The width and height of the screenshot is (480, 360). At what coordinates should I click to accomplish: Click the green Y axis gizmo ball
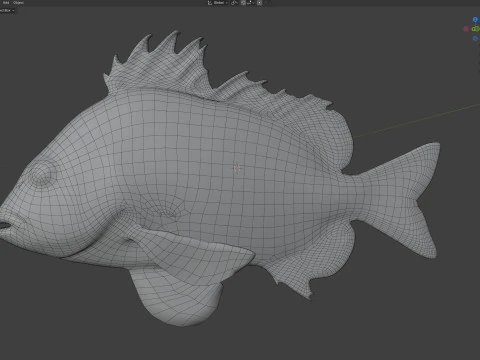475,29
